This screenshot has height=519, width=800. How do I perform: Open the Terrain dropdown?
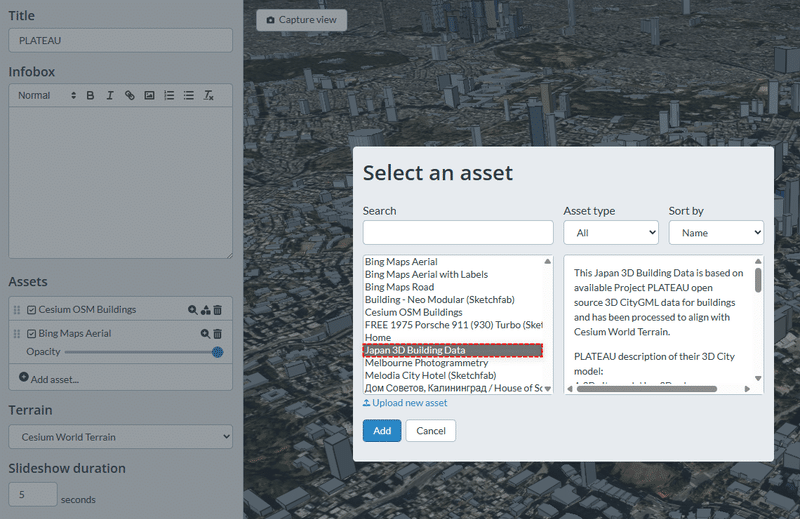point(120,437)
